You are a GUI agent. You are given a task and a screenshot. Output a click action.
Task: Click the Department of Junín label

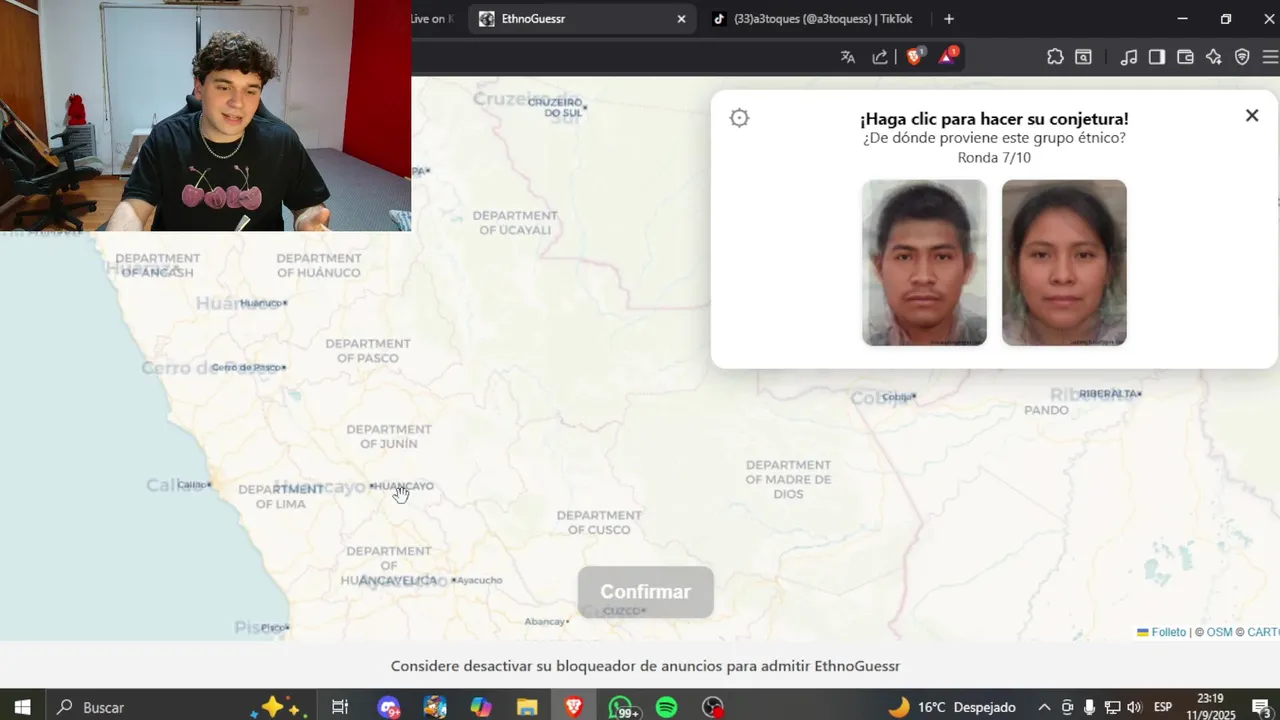tap(389, 436)
